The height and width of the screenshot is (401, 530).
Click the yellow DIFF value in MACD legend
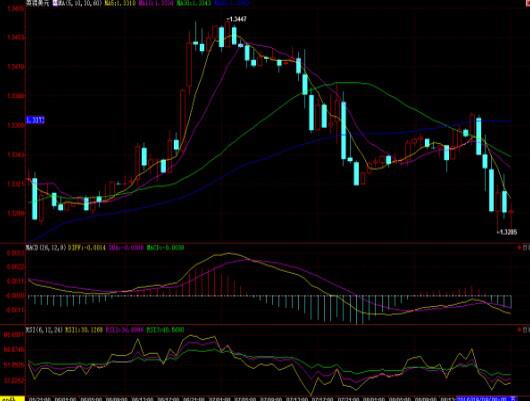[x=87, y=247]
